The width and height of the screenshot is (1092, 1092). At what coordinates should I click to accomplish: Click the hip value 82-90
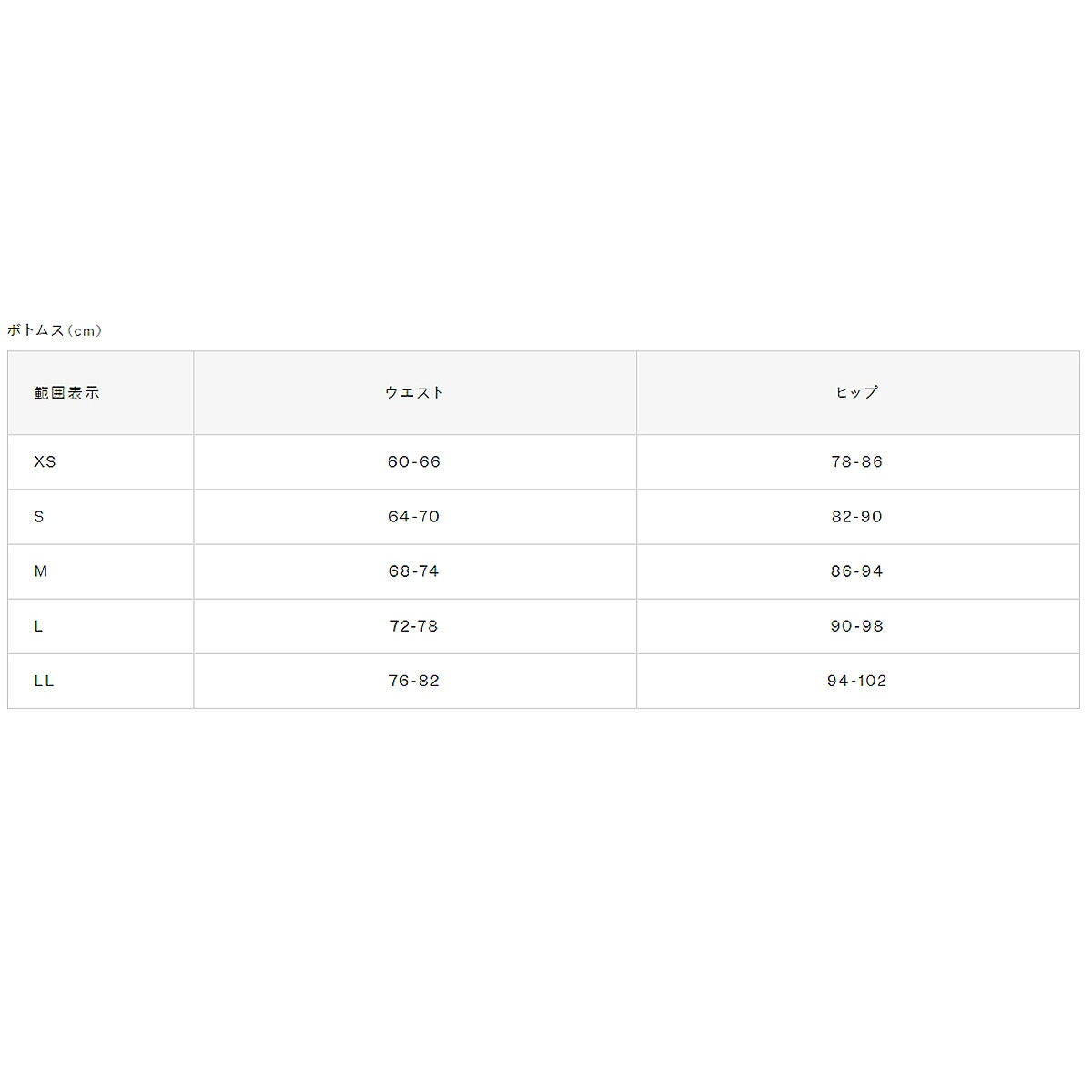[857, 517]
